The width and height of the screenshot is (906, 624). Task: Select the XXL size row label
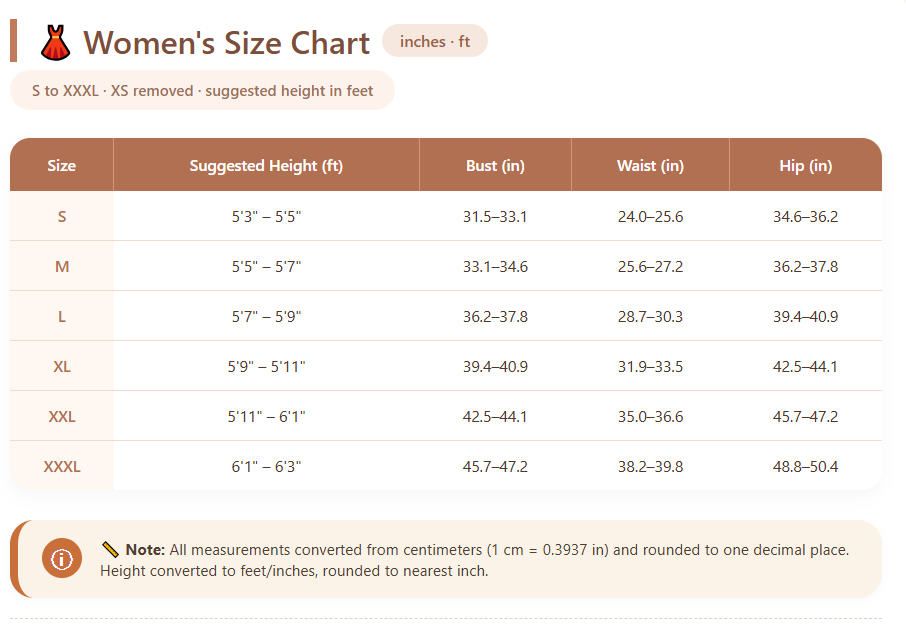click(x=62, y=417)
